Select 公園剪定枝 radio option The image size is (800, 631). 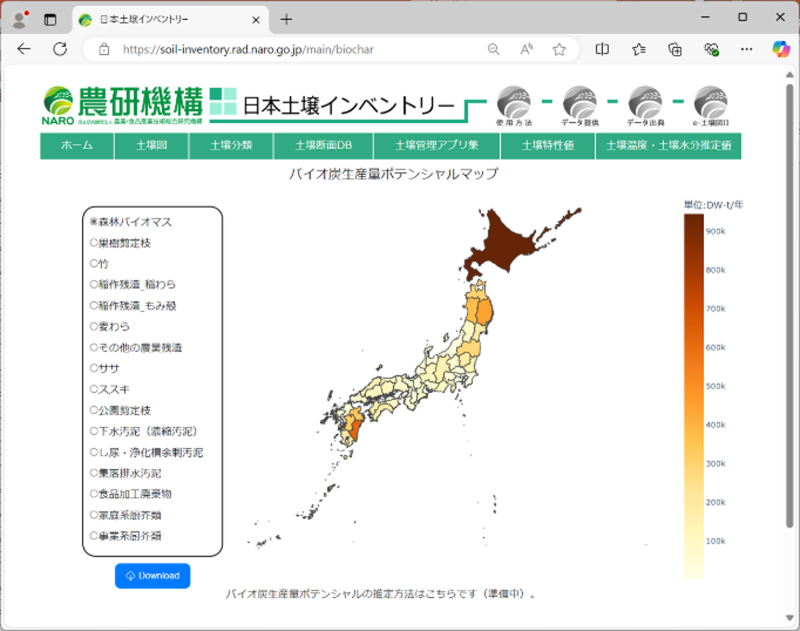click(93, 410)
